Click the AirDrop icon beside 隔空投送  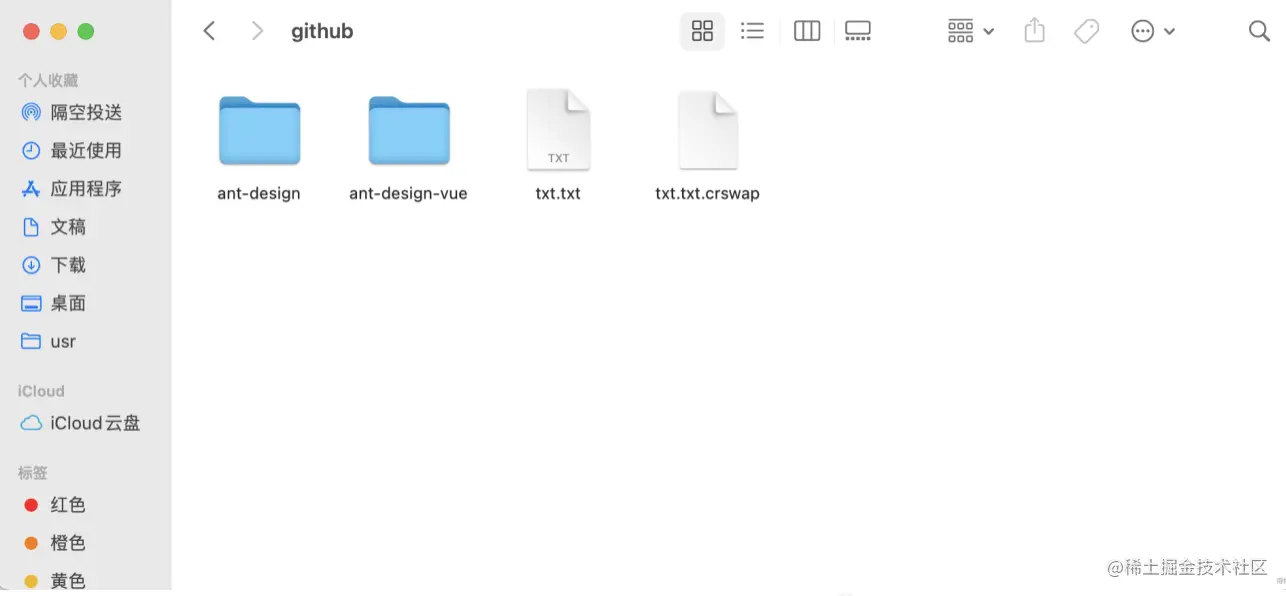point(31,112)
